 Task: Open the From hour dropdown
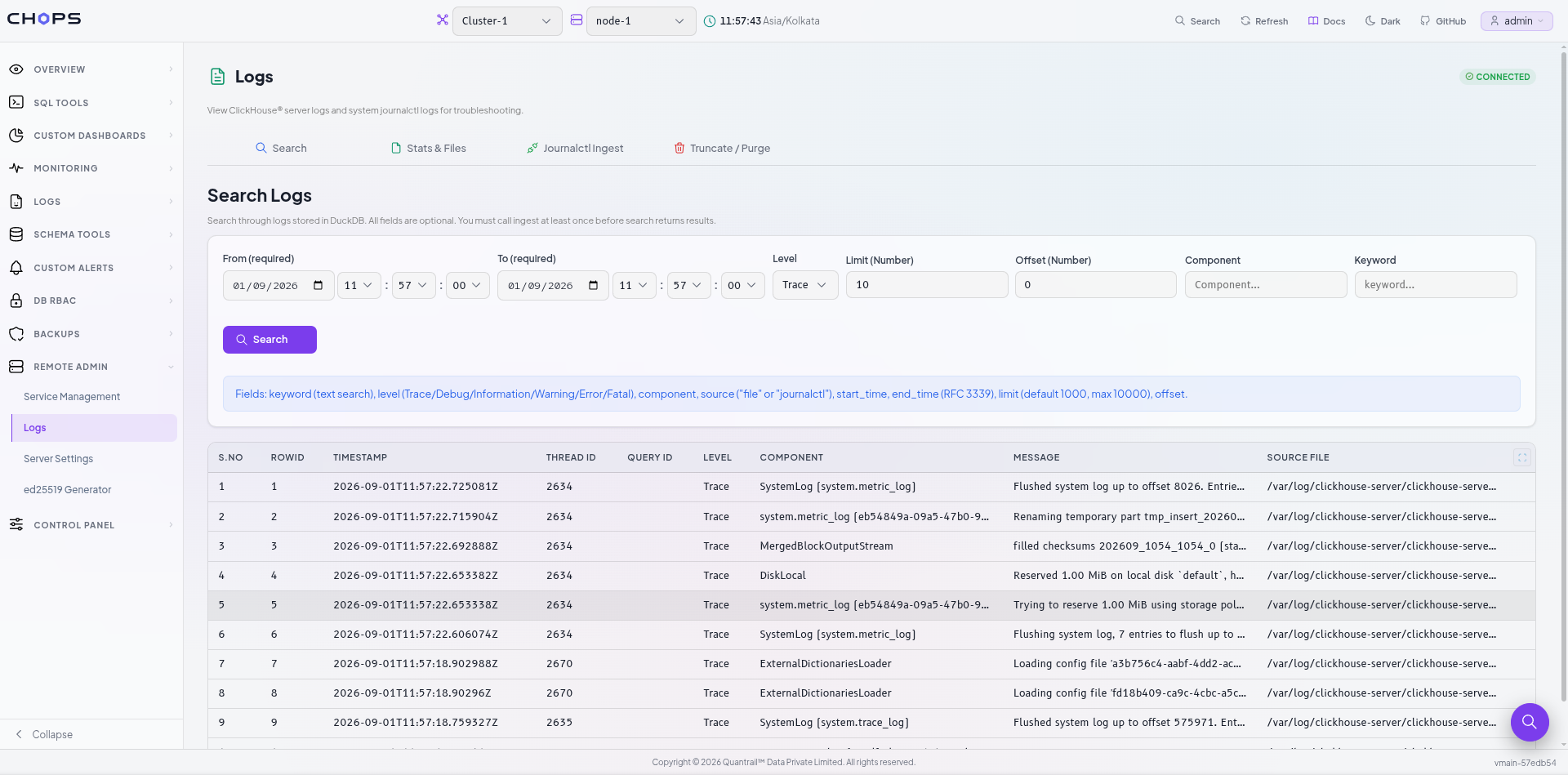tap(359, 285)
